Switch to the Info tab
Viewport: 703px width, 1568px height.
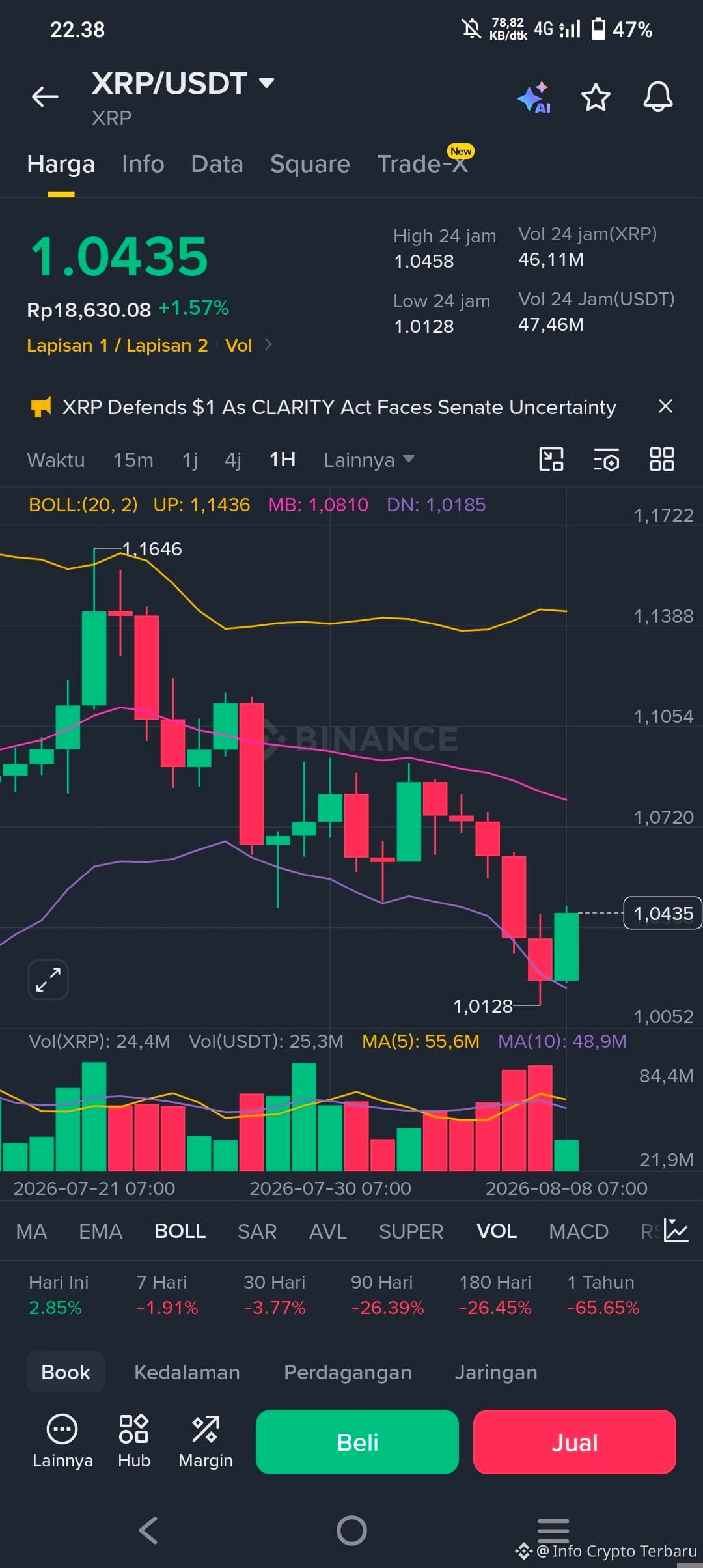pos(143,164)
